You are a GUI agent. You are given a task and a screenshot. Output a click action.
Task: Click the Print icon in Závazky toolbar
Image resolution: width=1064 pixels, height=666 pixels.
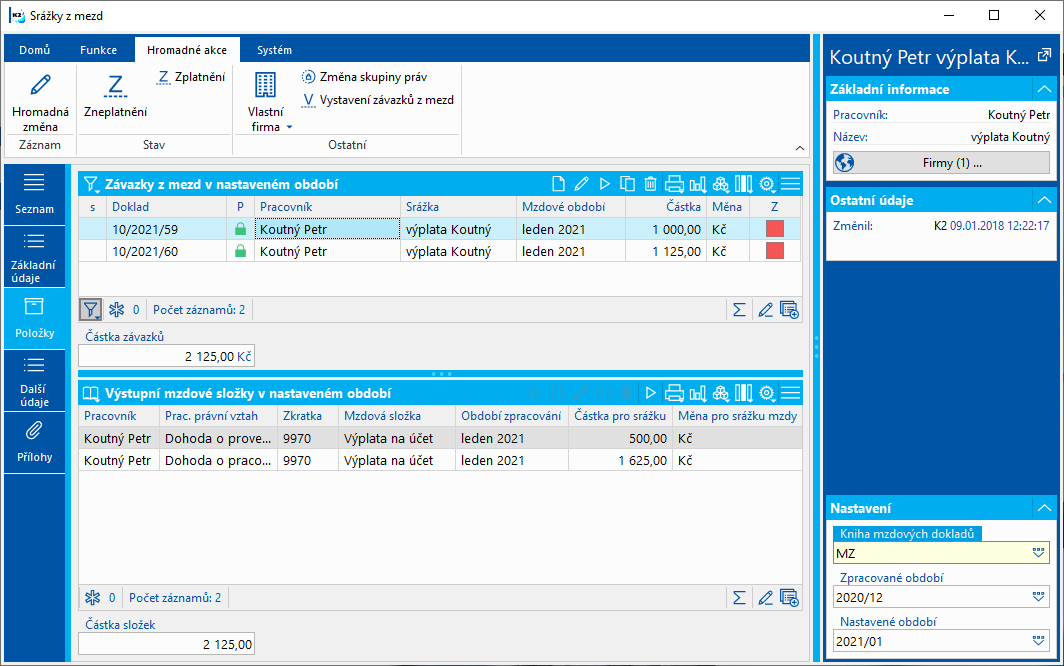(674, 184)
